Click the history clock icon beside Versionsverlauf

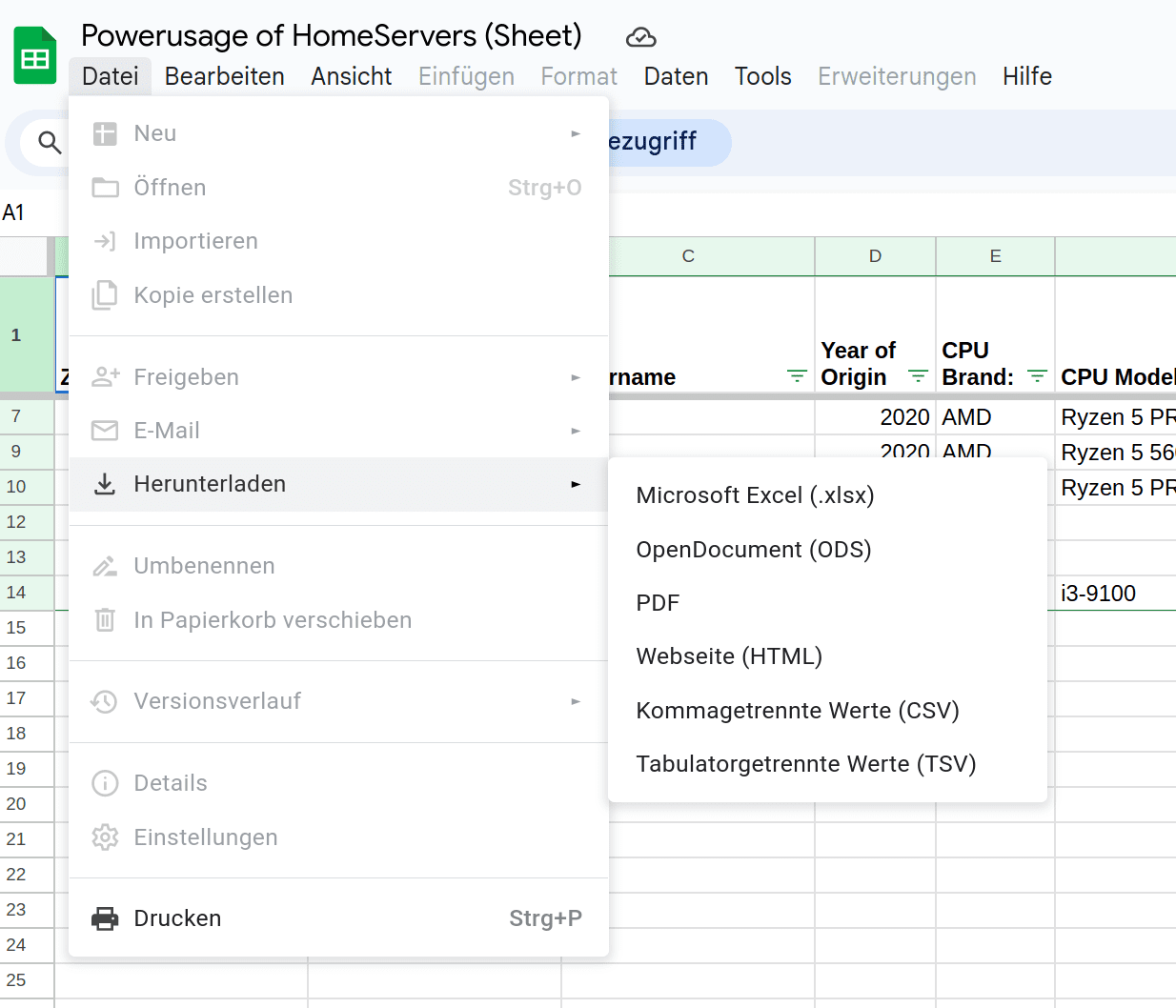[104, 701]
